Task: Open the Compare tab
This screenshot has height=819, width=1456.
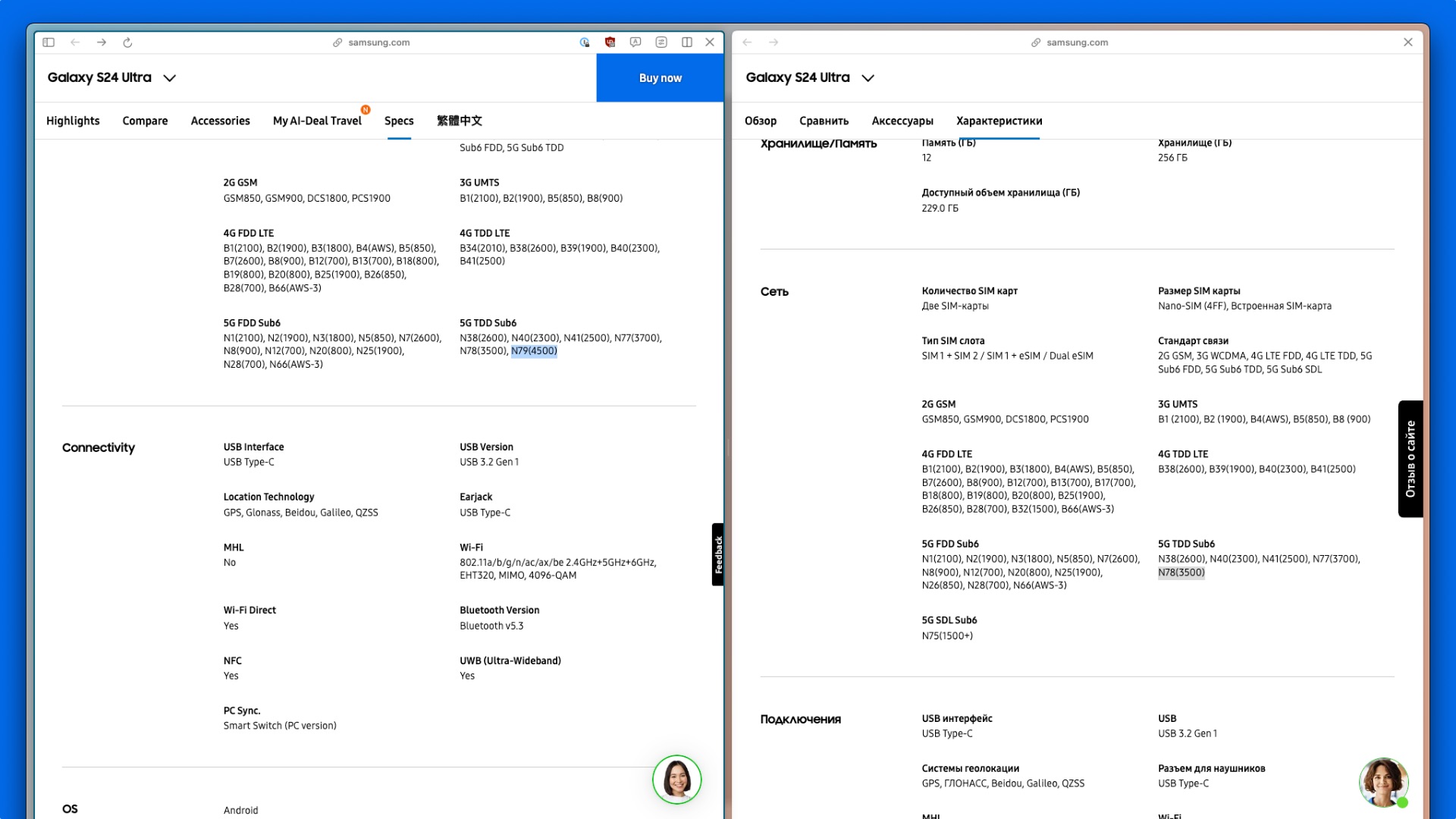Action: [x=145, y=121]
